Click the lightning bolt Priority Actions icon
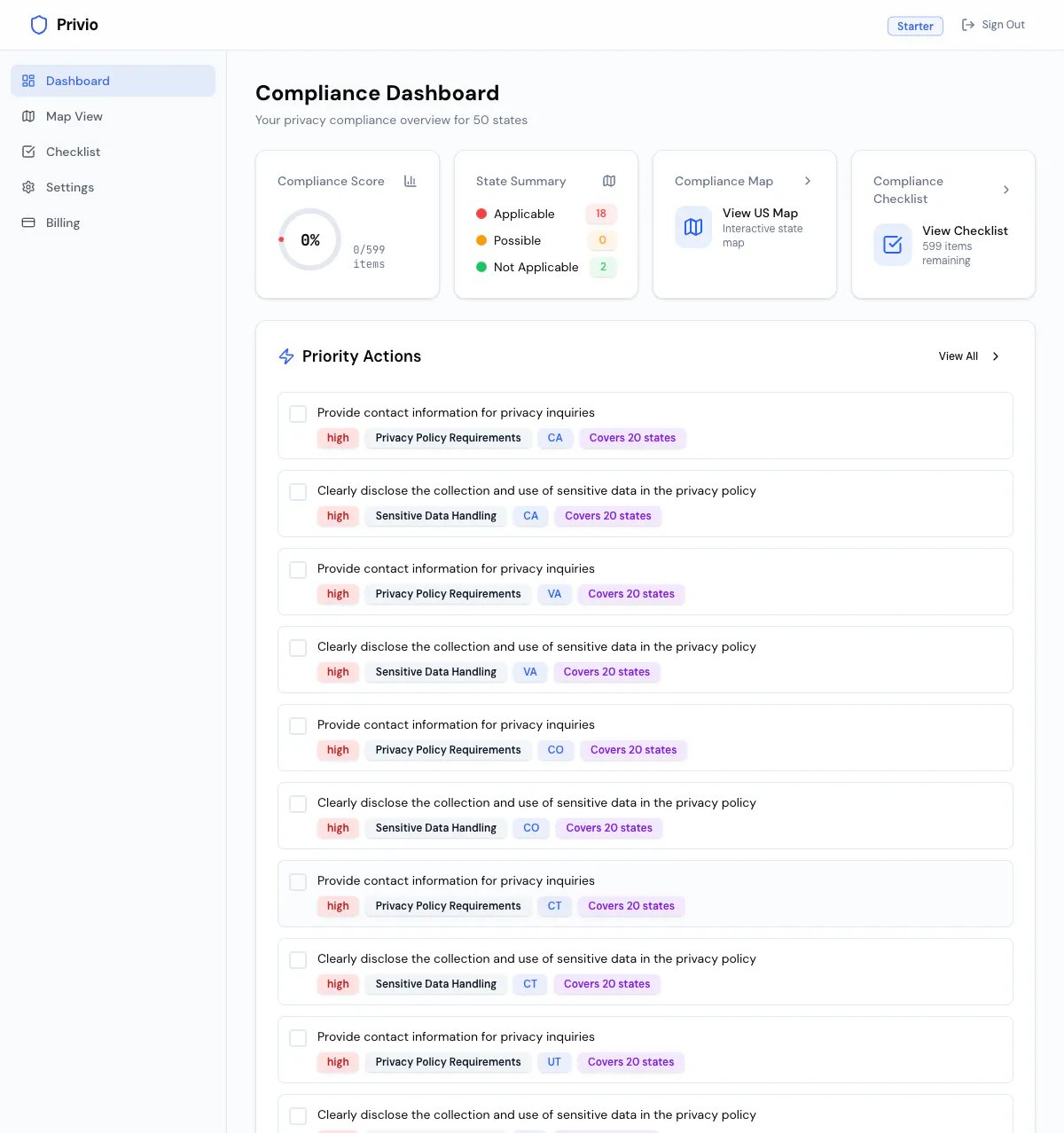The image size is (1064, 1133). pyautogui.click(x=286, y=356)
